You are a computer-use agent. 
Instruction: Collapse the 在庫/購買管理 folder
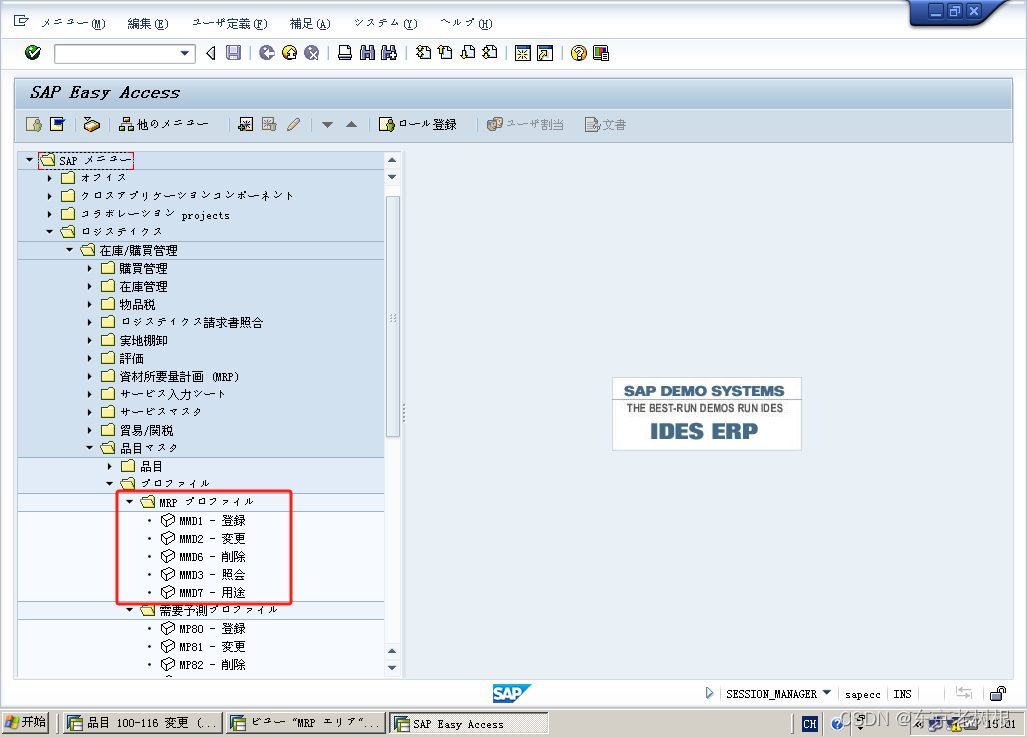click(x=69, y=249)
